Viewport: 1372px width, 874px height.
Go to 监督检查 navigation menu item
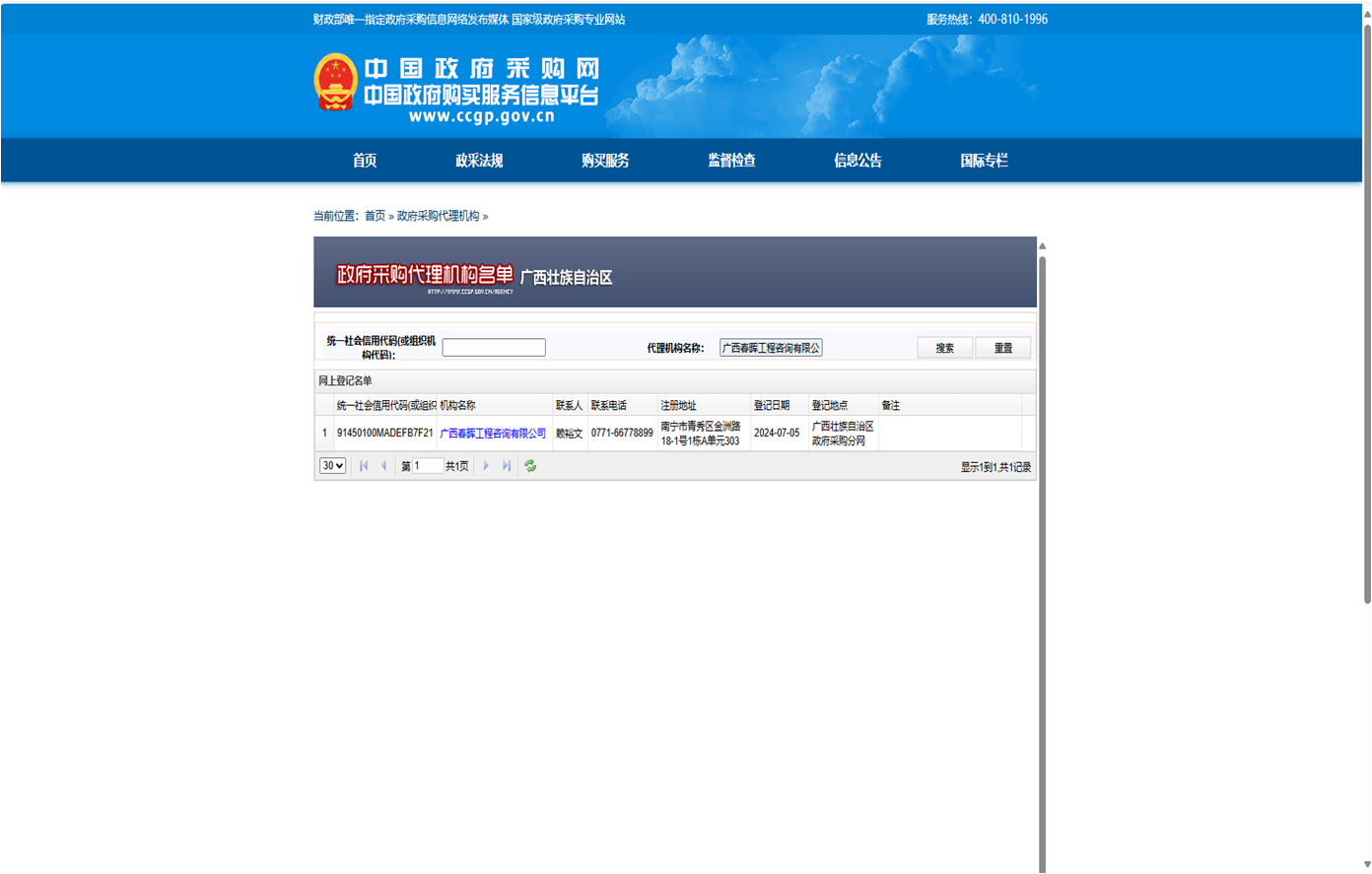(731, 161)
